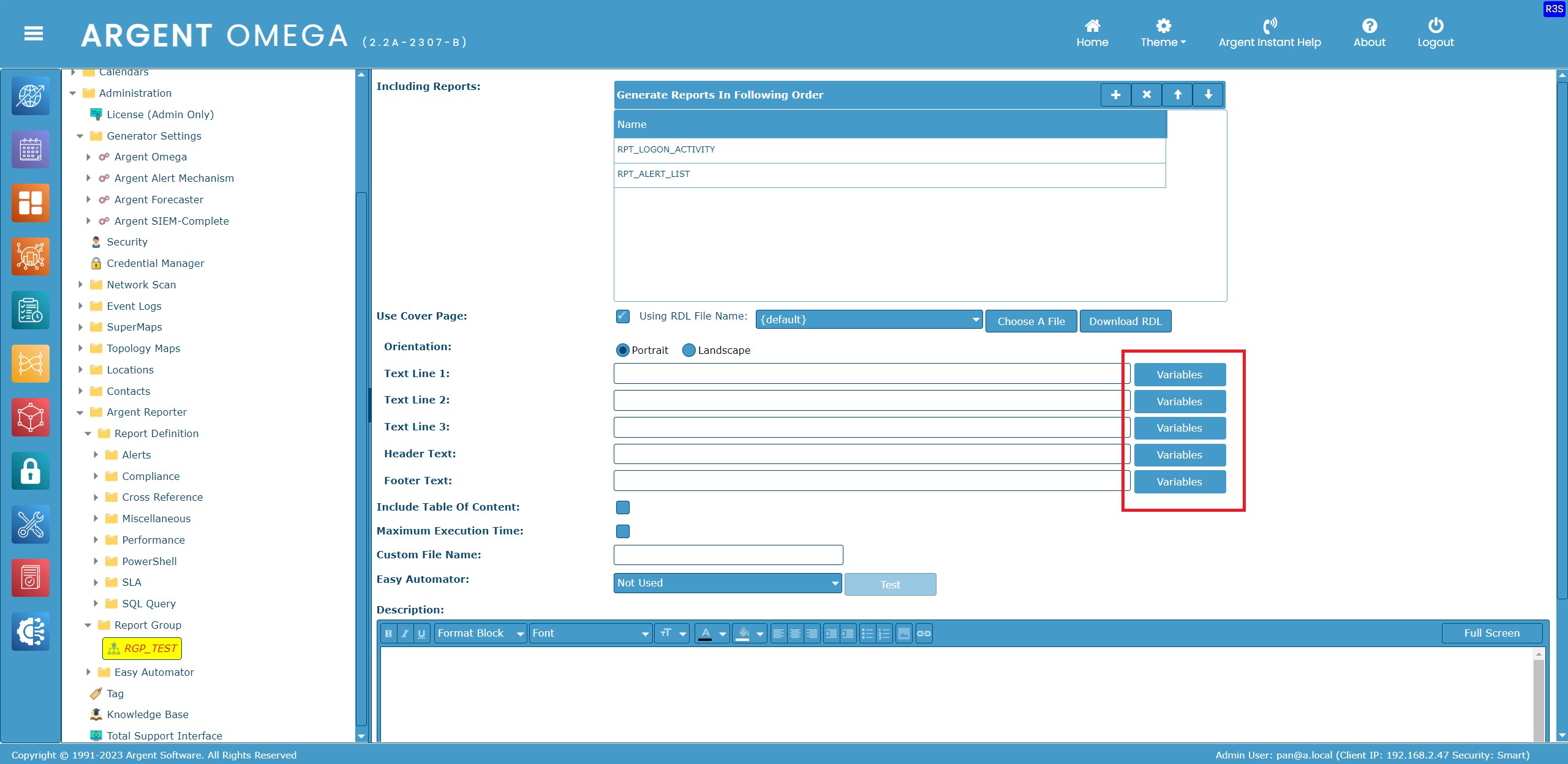Click the Custom File Name field

click(x=728, y=555)
